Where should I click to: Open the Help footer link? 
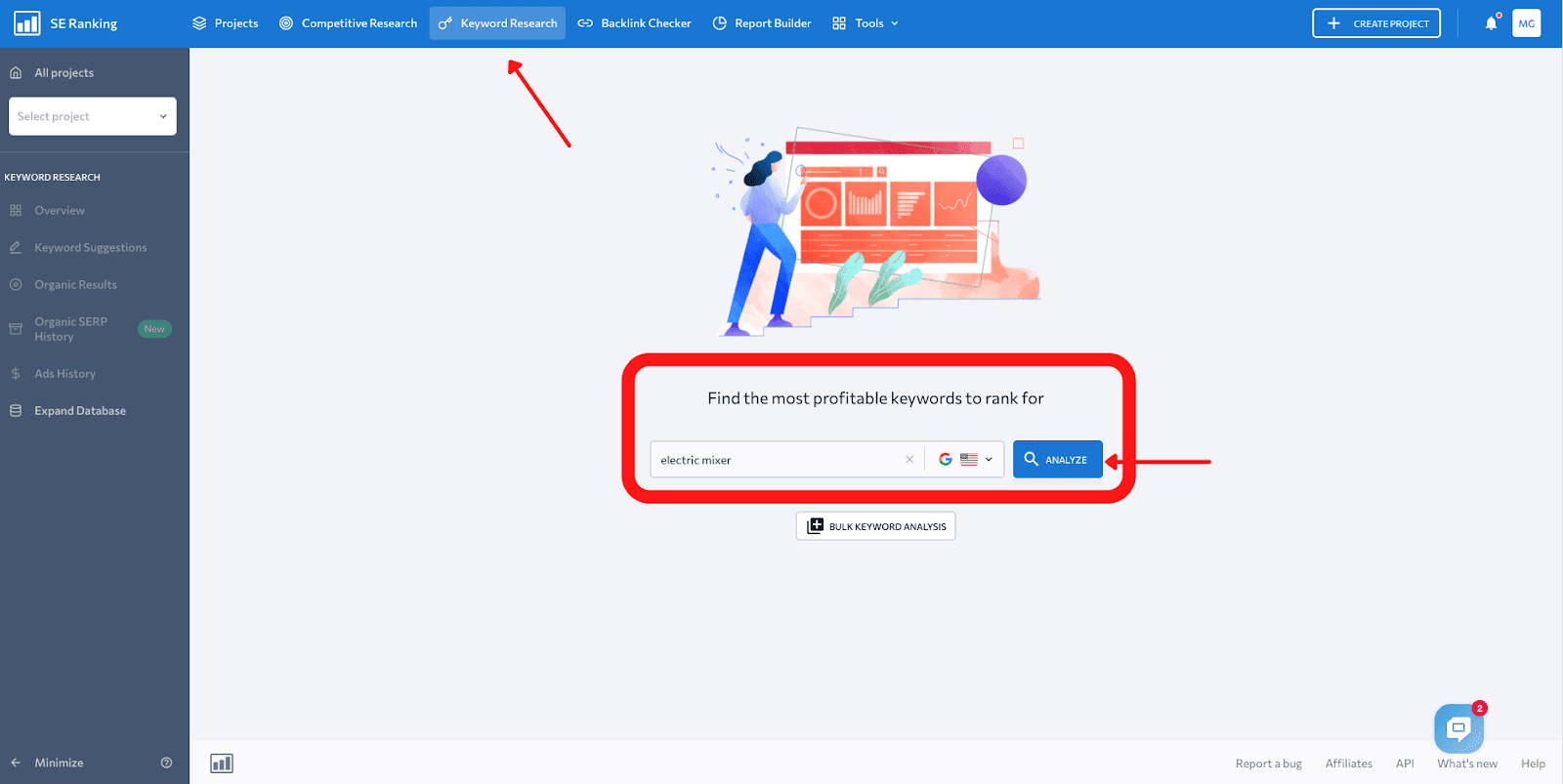[1533, 763]
